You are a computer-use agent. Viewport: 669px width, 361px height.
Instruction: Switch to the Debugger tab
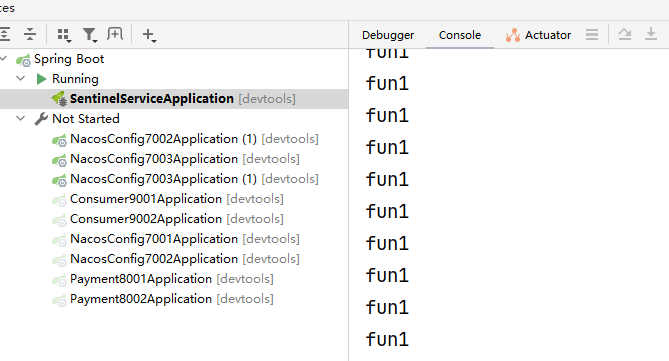coord(388,35)
